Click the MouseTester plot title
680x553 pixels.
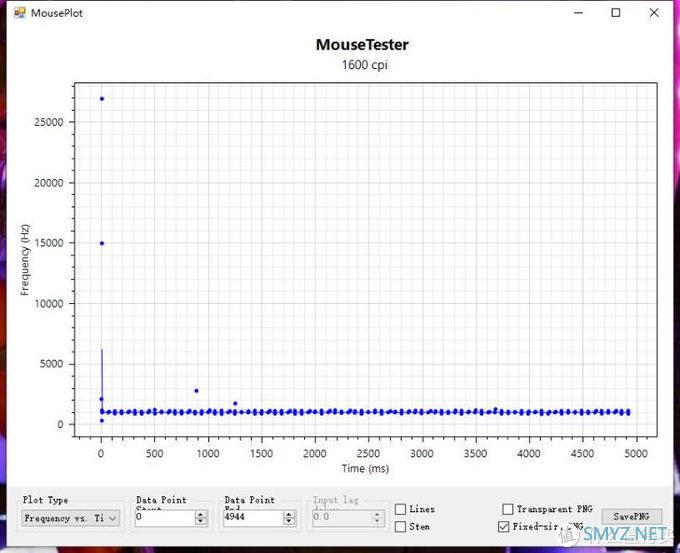[x=362, y=45]
